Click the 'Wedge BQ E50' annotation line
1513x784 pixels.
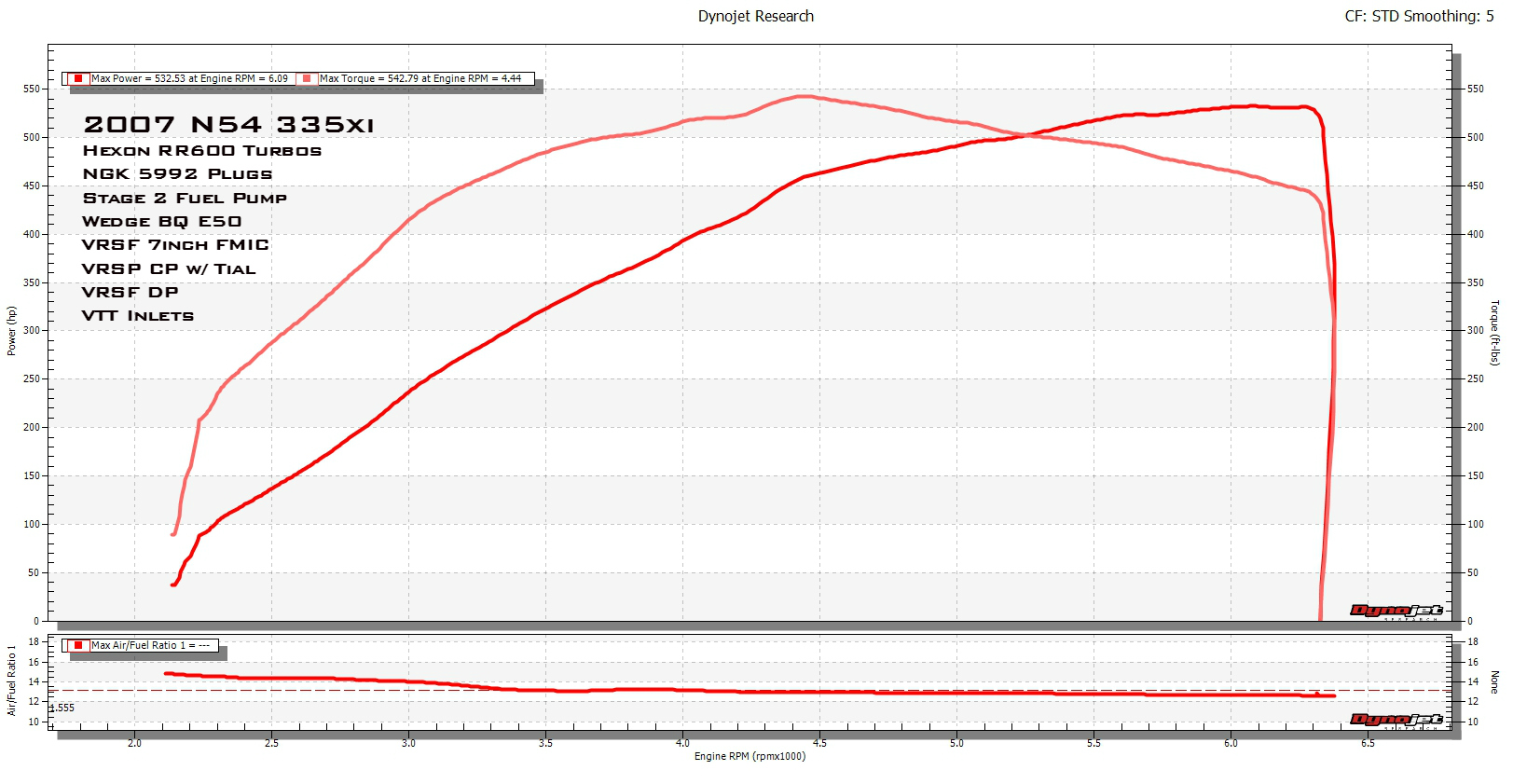pos(162,222)
